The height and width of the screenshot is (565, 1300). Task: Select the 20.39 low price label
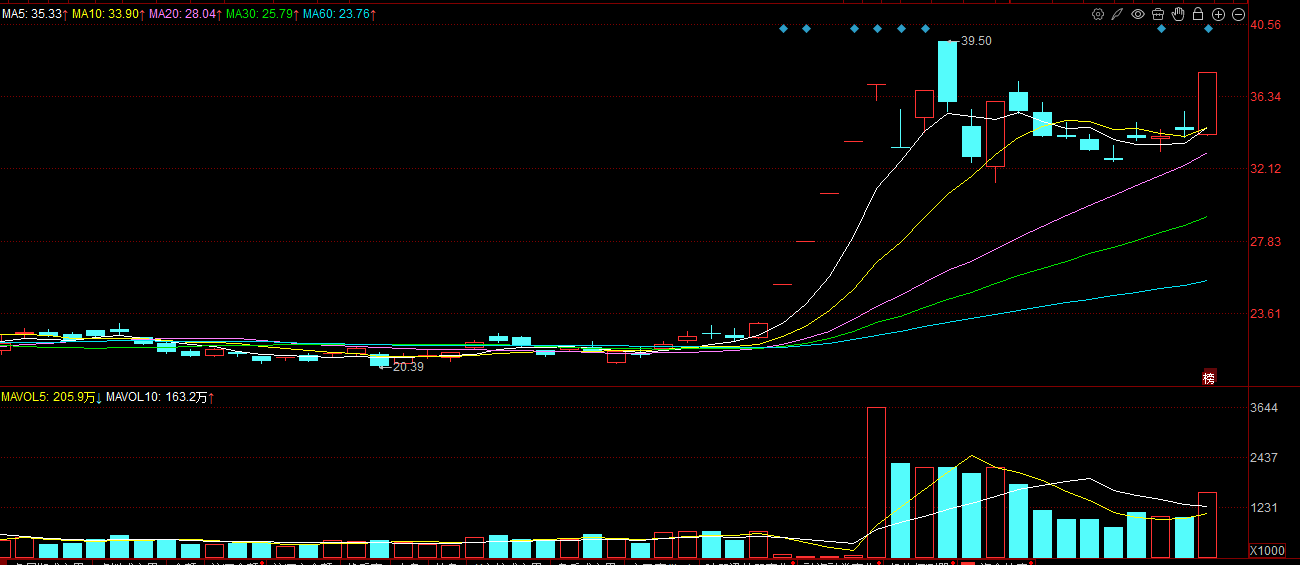point(408,367)
